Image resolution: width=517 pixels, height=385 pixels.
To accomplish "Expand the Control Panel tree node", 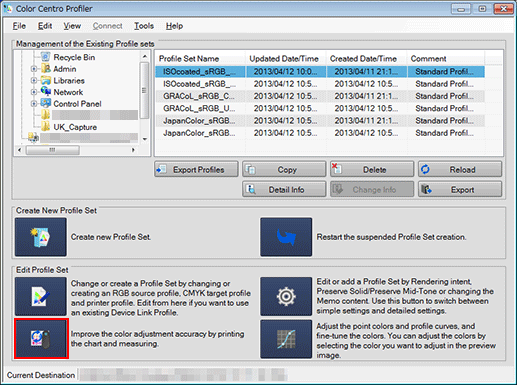I will tap(34, 104).
